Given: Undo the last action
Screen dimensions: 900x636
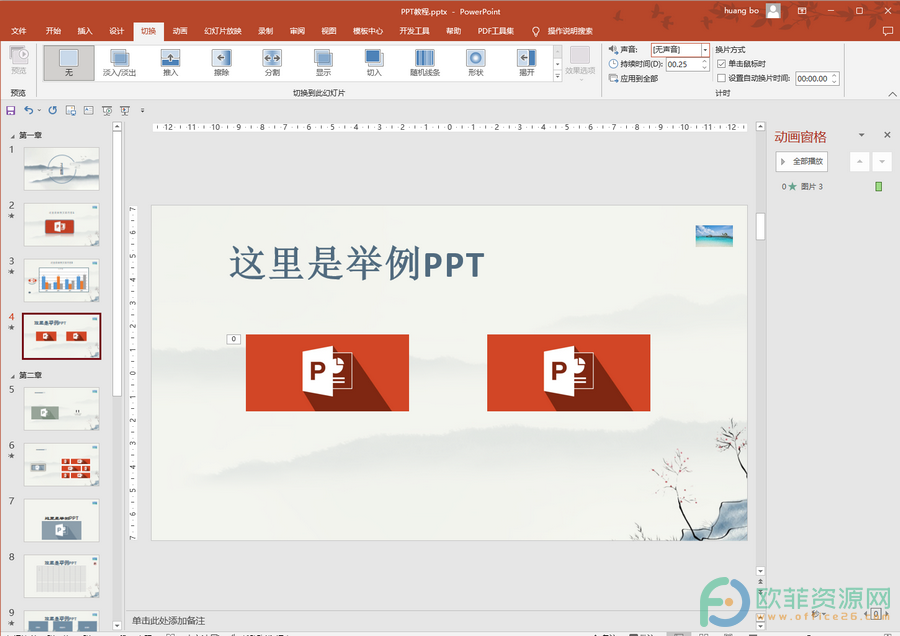Looking at the screenshot, I should [x=28, y=110].
